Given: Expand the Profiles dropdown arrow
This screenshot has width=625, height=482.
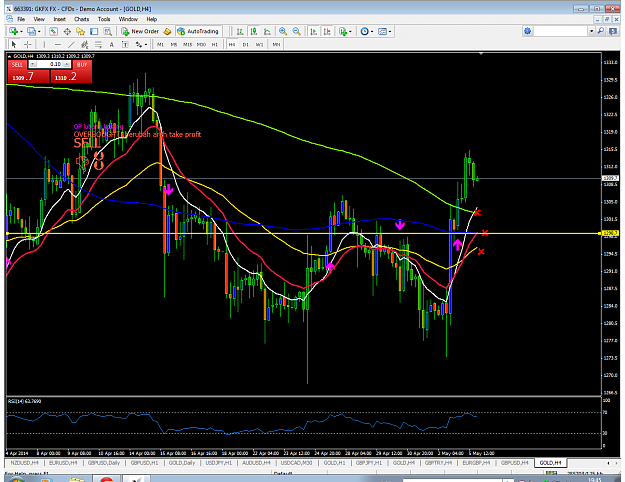Looking at the screenshot, I should (39, 31).
